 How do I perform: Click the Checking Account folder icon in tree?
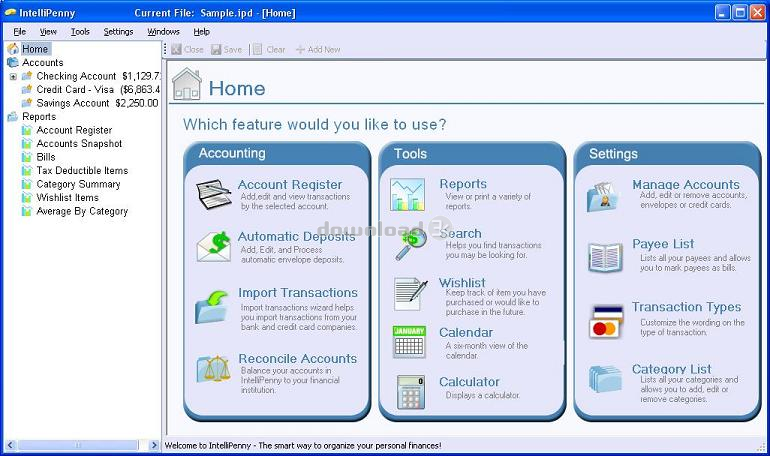coord(27,76)
